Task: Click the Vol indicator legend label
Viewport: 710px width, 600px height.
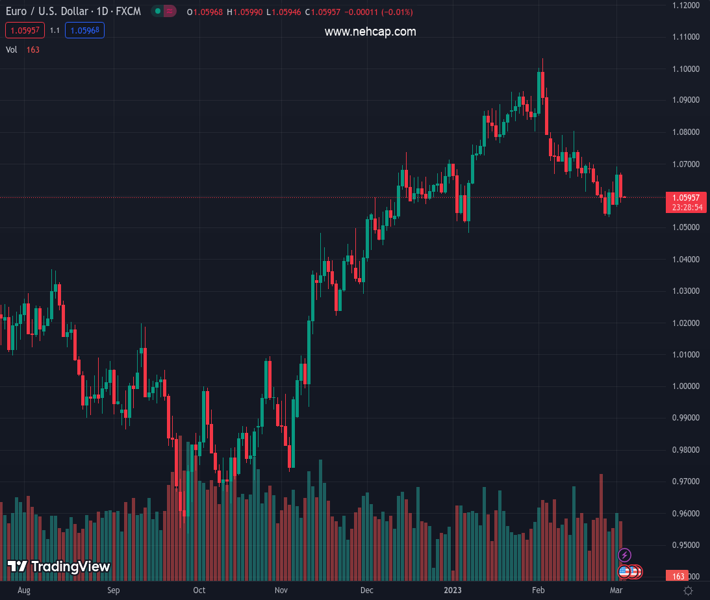Action: 11,49
